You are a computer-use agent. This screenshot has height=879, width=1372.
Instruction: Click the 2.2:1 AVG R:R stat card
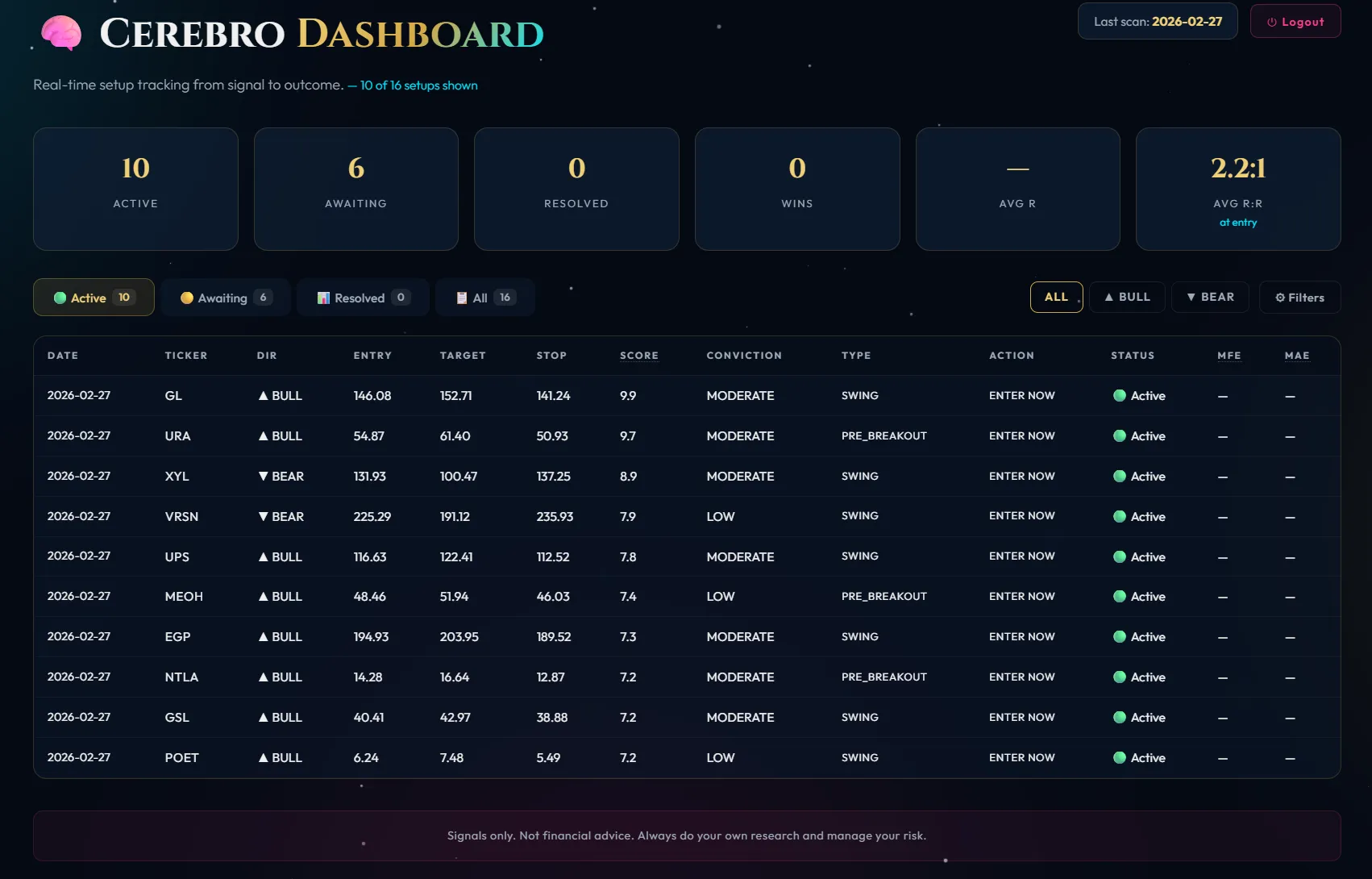tap(1238, 189)
